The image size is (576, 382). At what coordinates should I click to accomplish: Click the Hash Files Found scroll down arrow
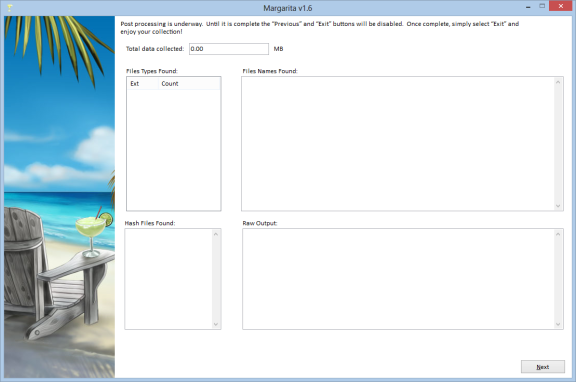pos(216,324)
